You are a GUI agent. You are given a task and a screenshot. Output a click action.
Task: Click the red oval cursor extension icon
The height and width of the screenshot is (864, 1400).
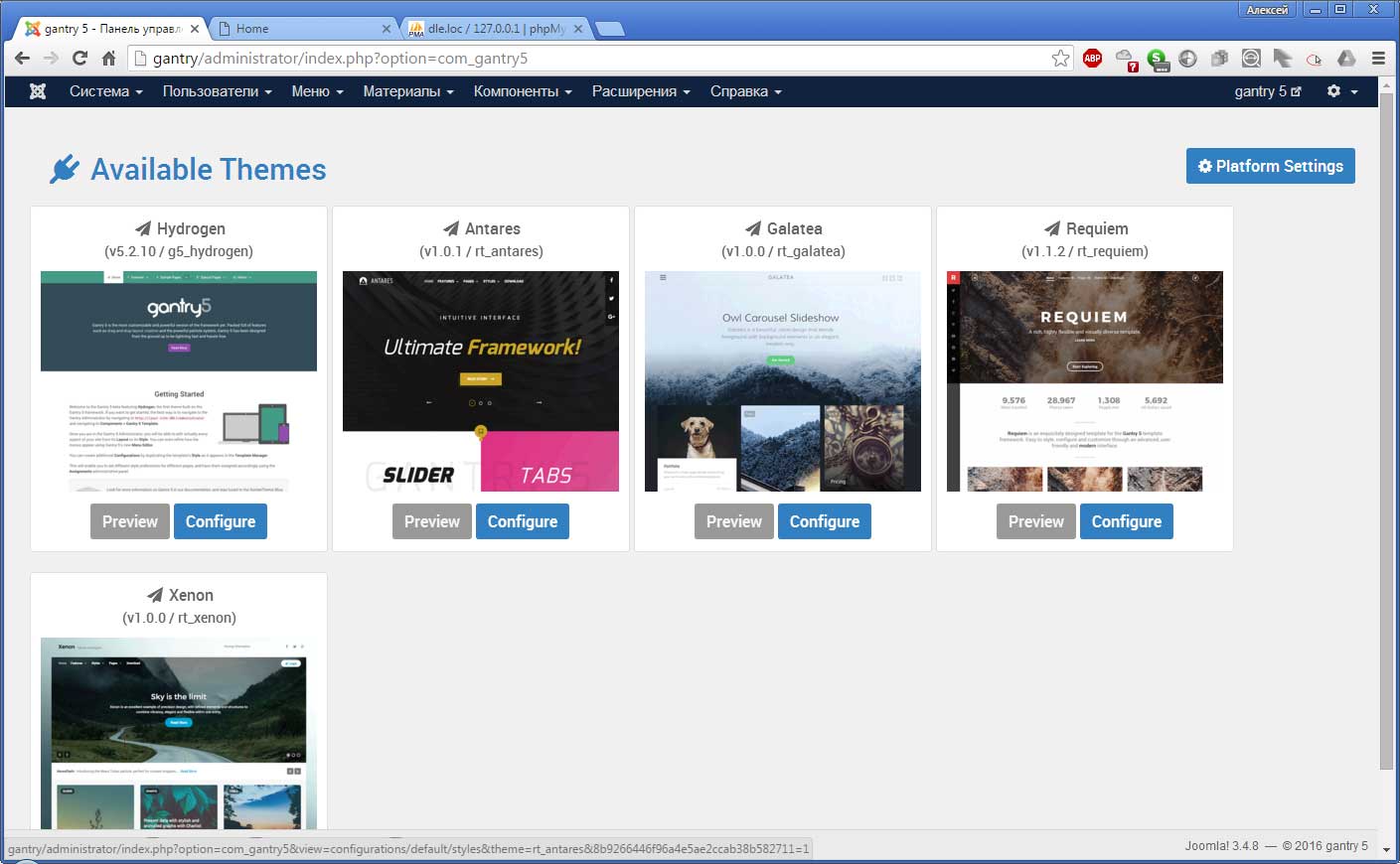(x=1315, y=60)
